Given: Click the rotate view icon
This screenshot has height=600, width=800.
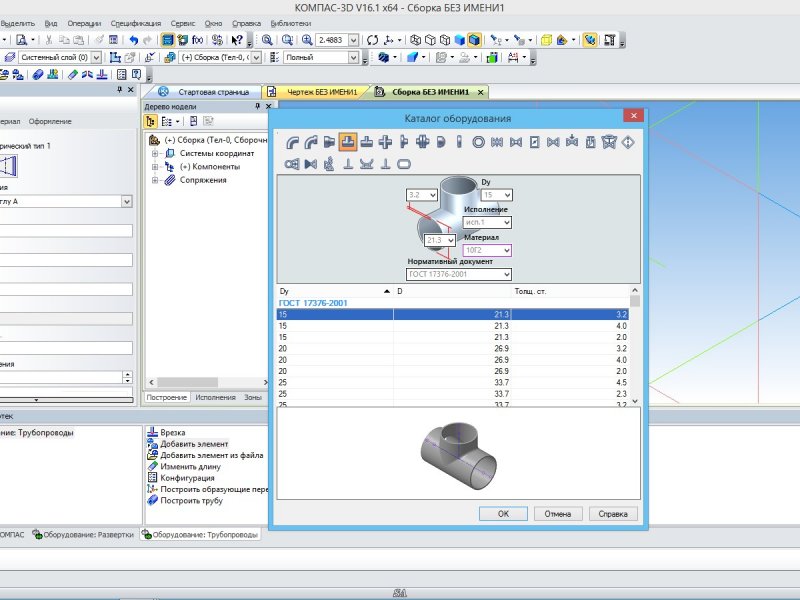Looking at the screenshot, I should (372, 40).
